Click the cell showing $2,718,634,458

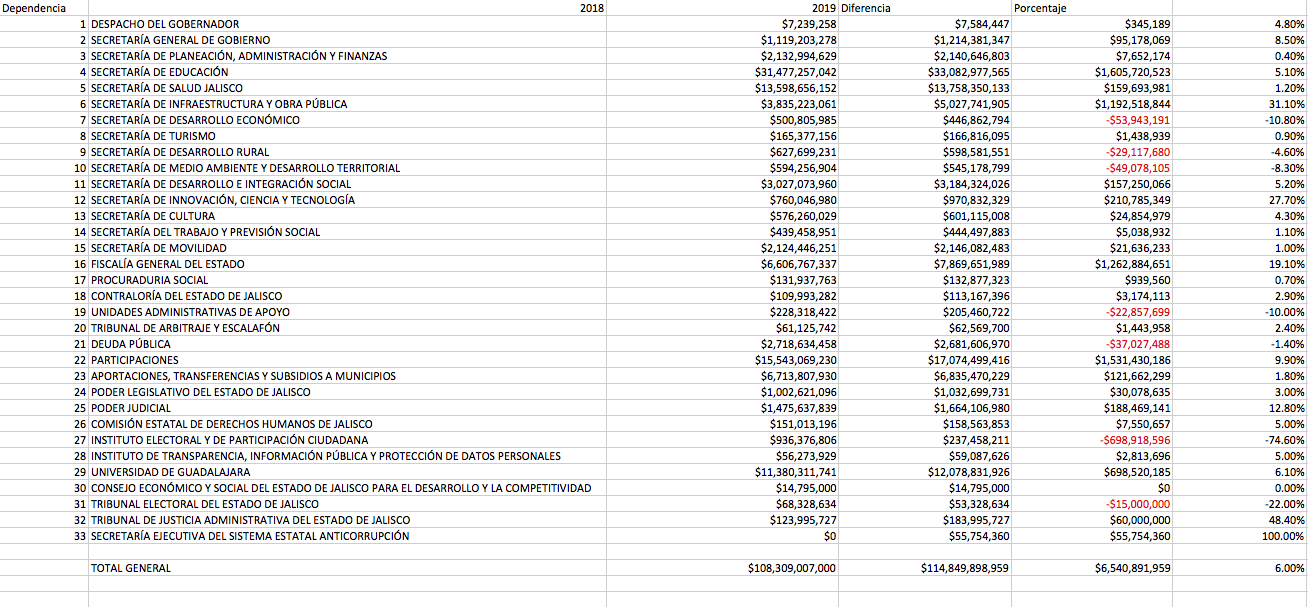point(723,344)
